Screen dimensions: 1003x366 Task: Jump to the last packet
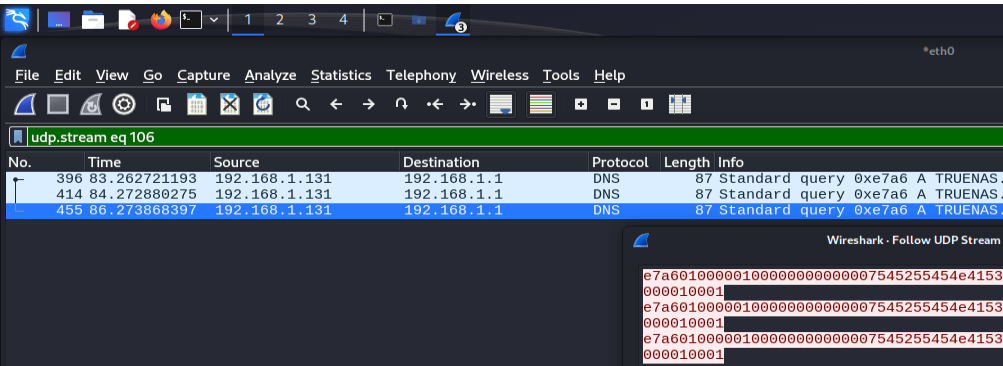(468, 104)
